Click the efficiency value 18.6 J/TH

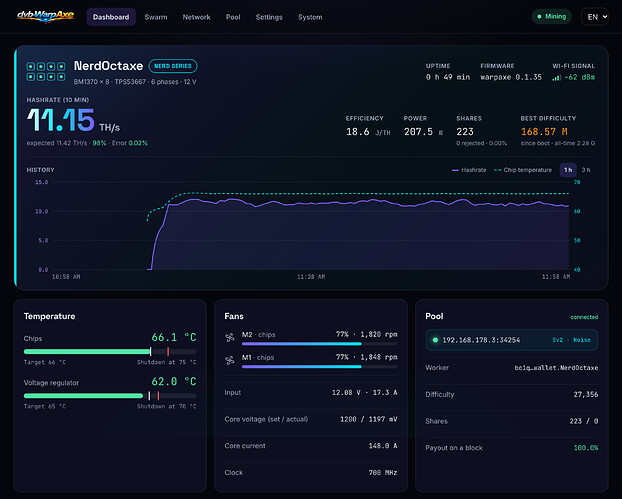pos(368,132)
